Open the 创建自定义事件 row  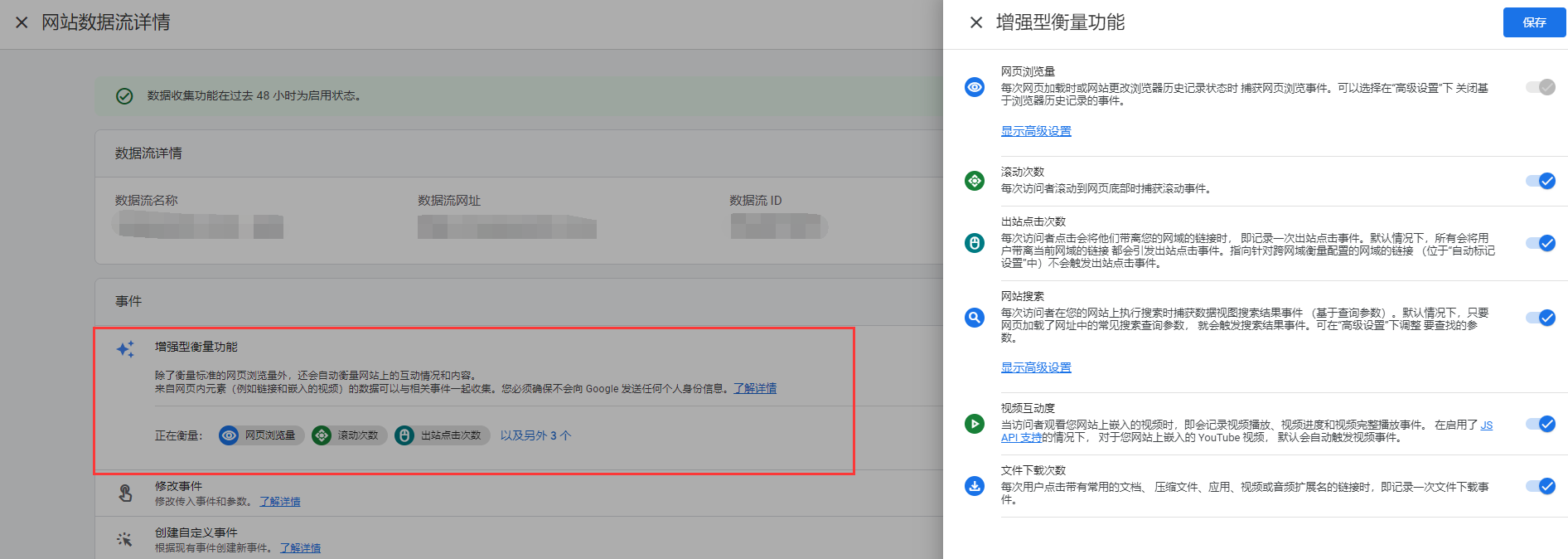tap(520, 538)
